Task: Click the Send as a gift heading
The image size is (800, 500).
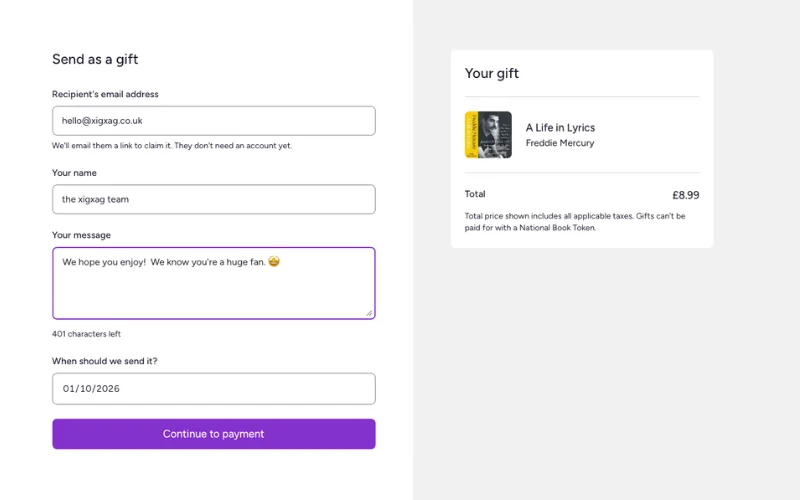Action: coord(95,59)
